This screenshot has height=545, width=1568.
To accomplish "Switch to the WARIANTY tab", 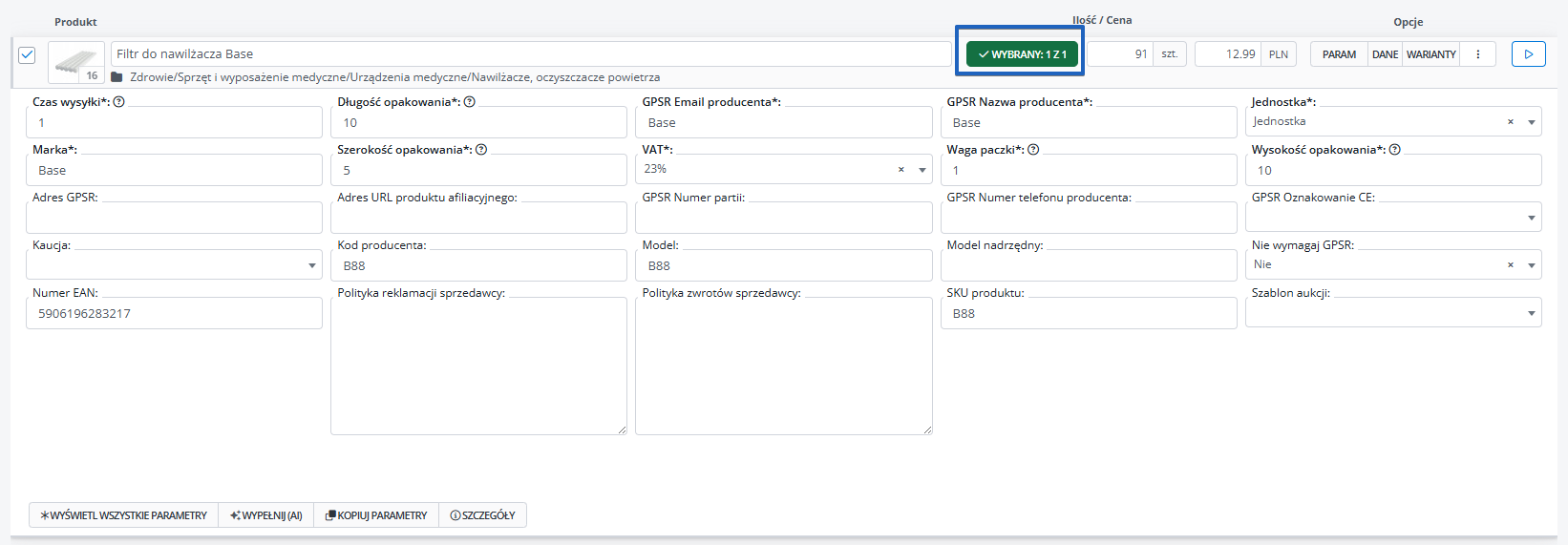I will pyautogui.click(x=1430, y=54).
